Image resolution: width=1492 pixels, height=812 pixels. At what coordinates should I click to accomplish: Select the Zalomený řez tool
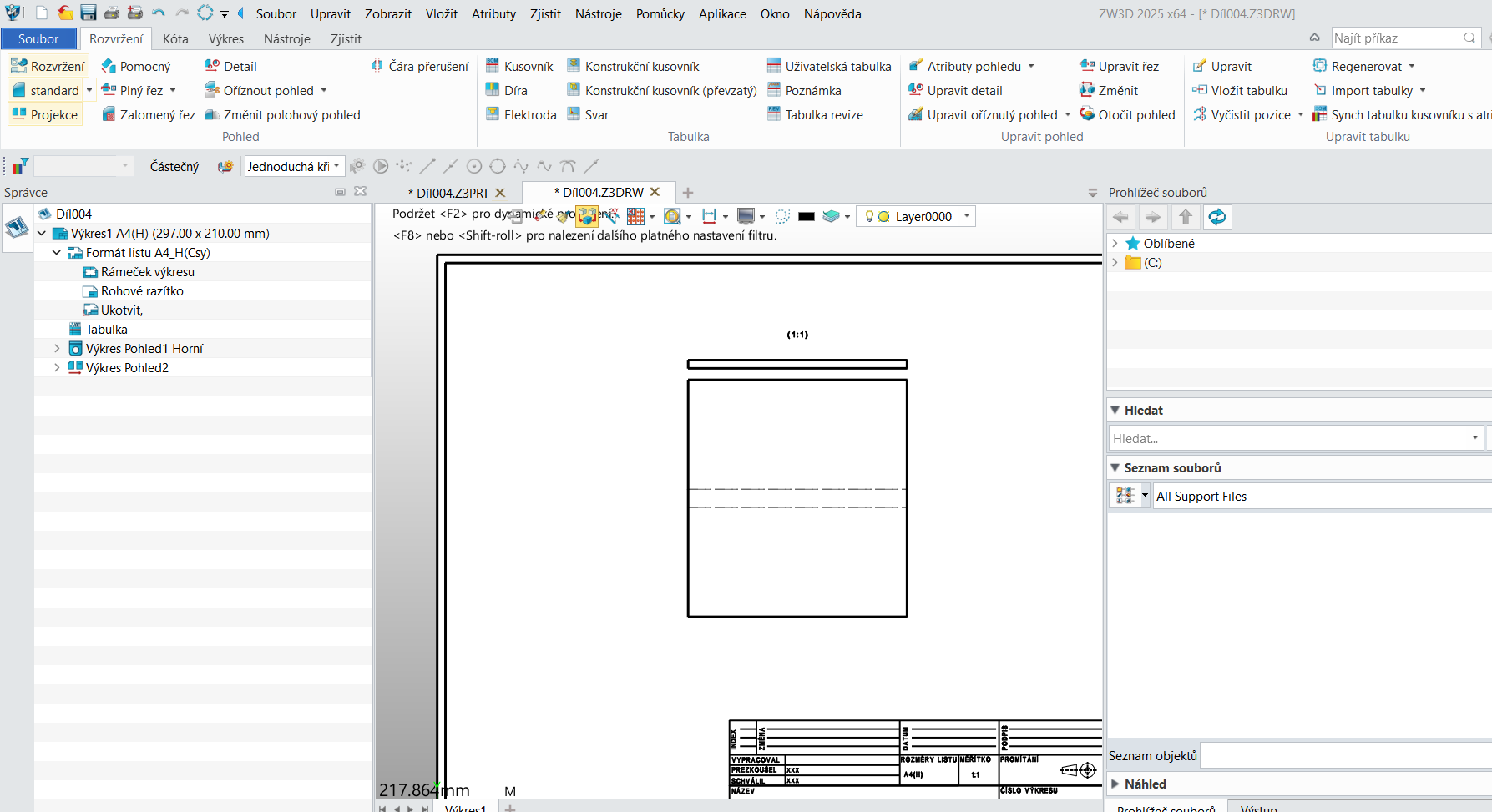tap(148, 114)
